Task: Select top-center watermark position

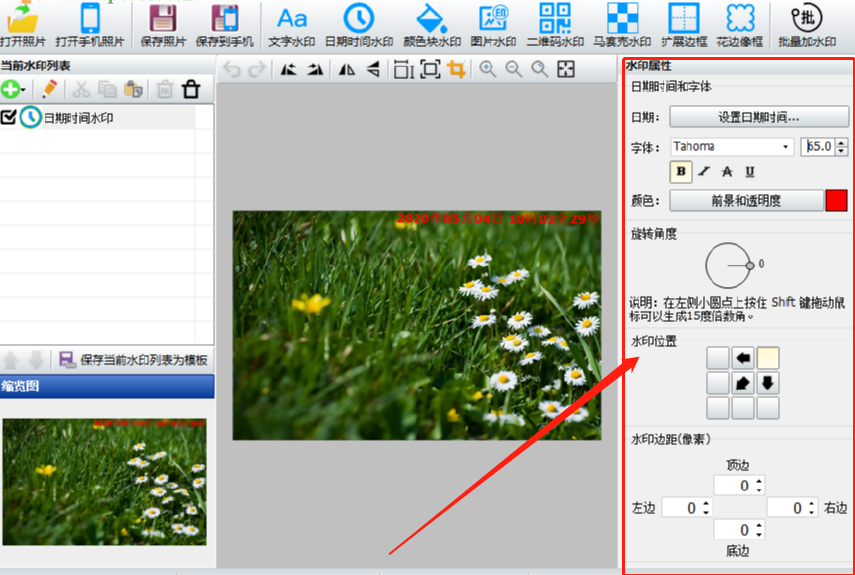Action: pyautogui.click(x=743, y=358)
